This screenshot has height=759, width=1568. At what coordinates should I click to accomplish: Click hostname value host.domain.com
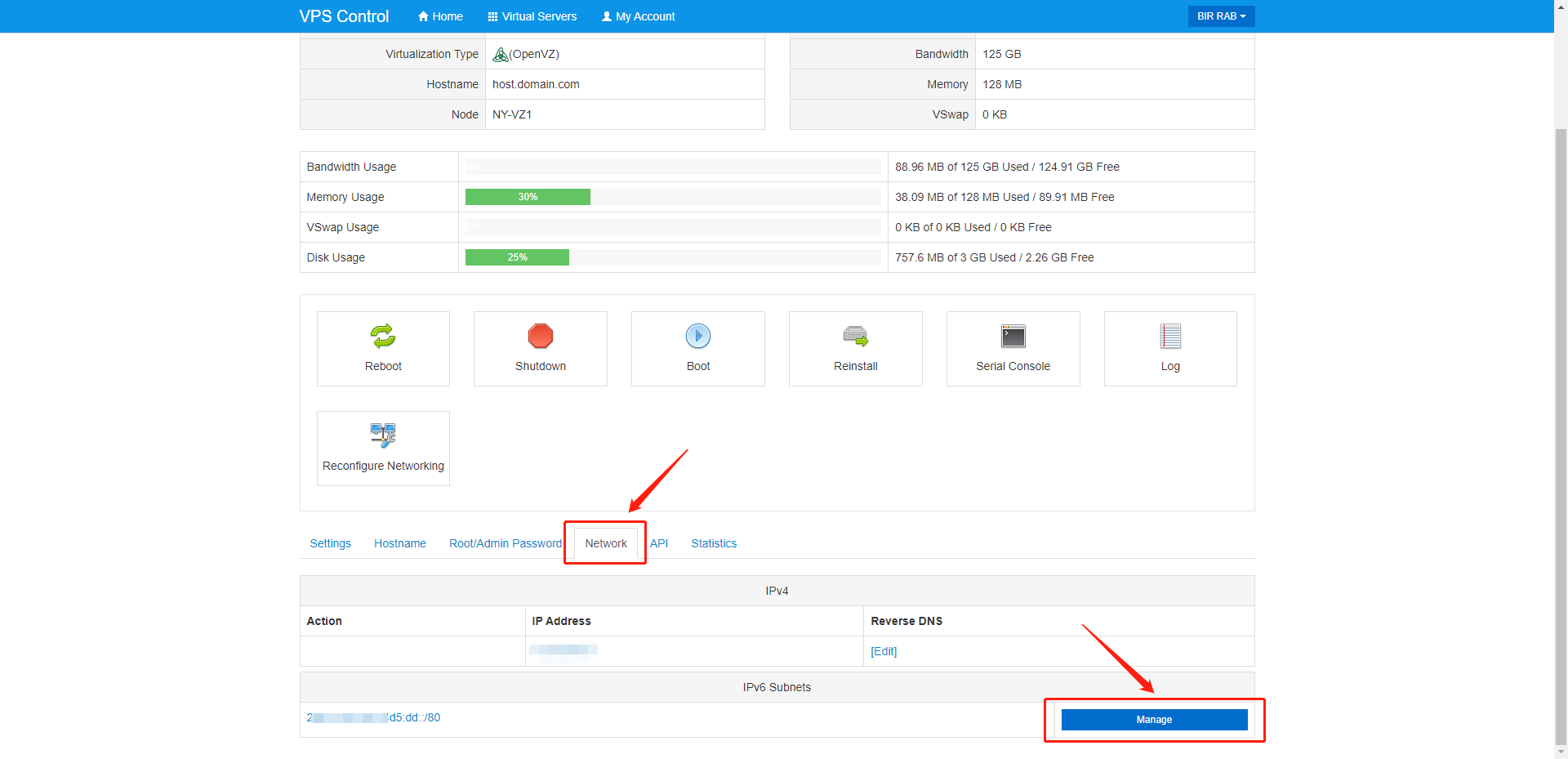click(x=536, y=84)
